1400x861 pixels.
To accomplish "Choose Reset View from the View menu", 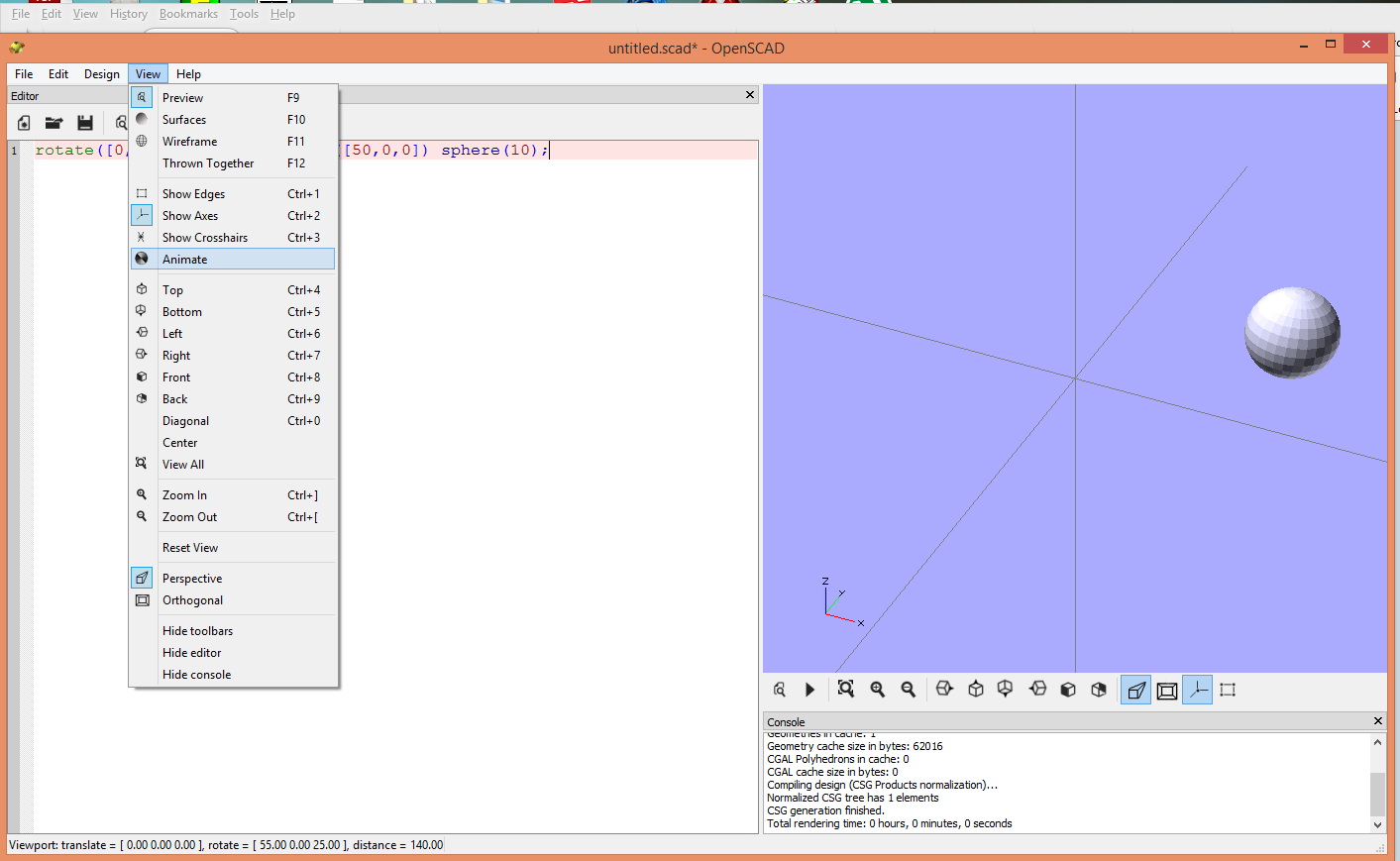I will coord(189,547).
